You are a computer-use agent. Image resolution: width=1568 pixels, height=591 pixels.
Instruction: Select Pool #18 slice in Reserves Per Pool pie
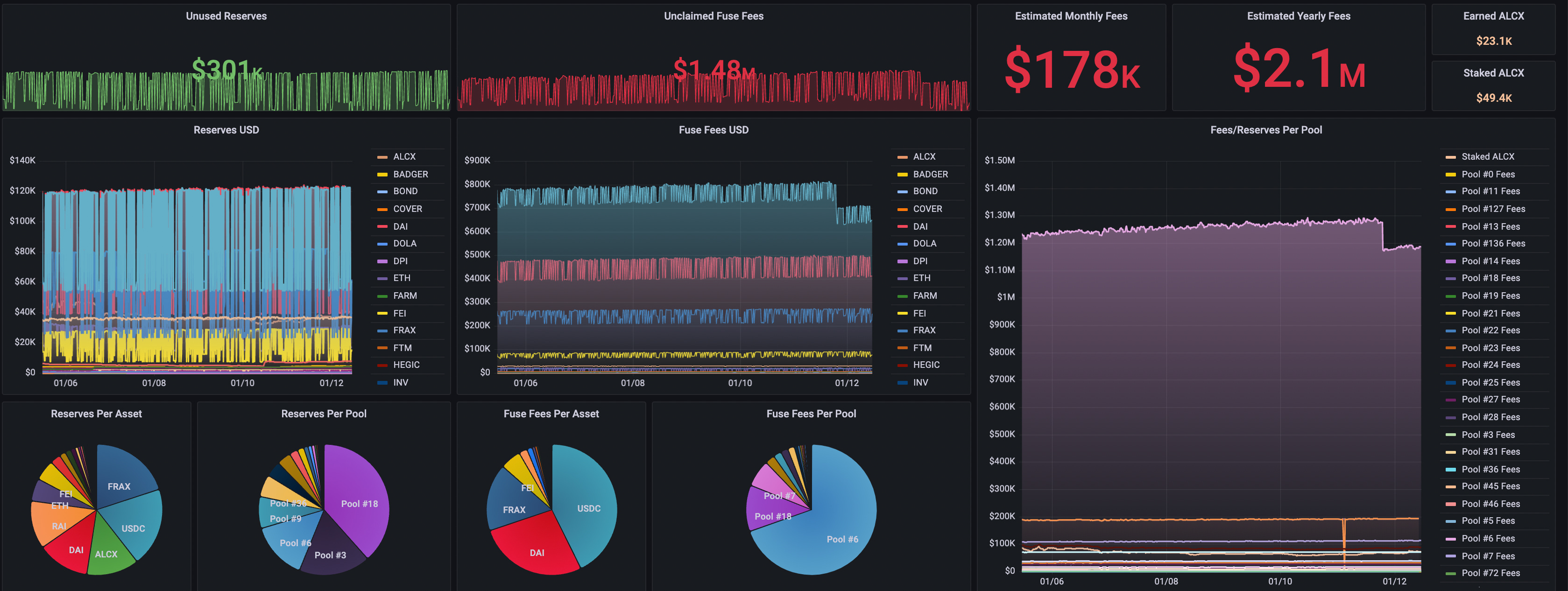(x=359, y=503)
